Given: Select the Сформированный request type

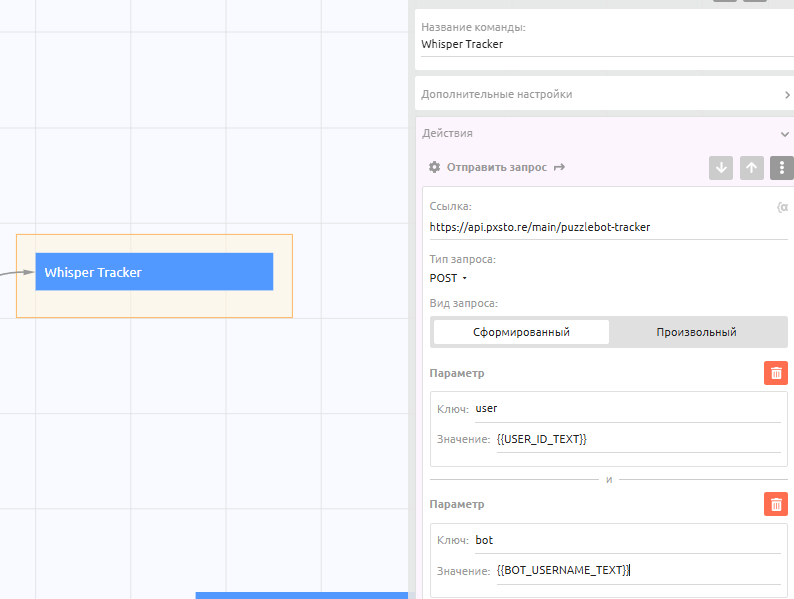Looking at the screenshot, I should pos(521,332).
